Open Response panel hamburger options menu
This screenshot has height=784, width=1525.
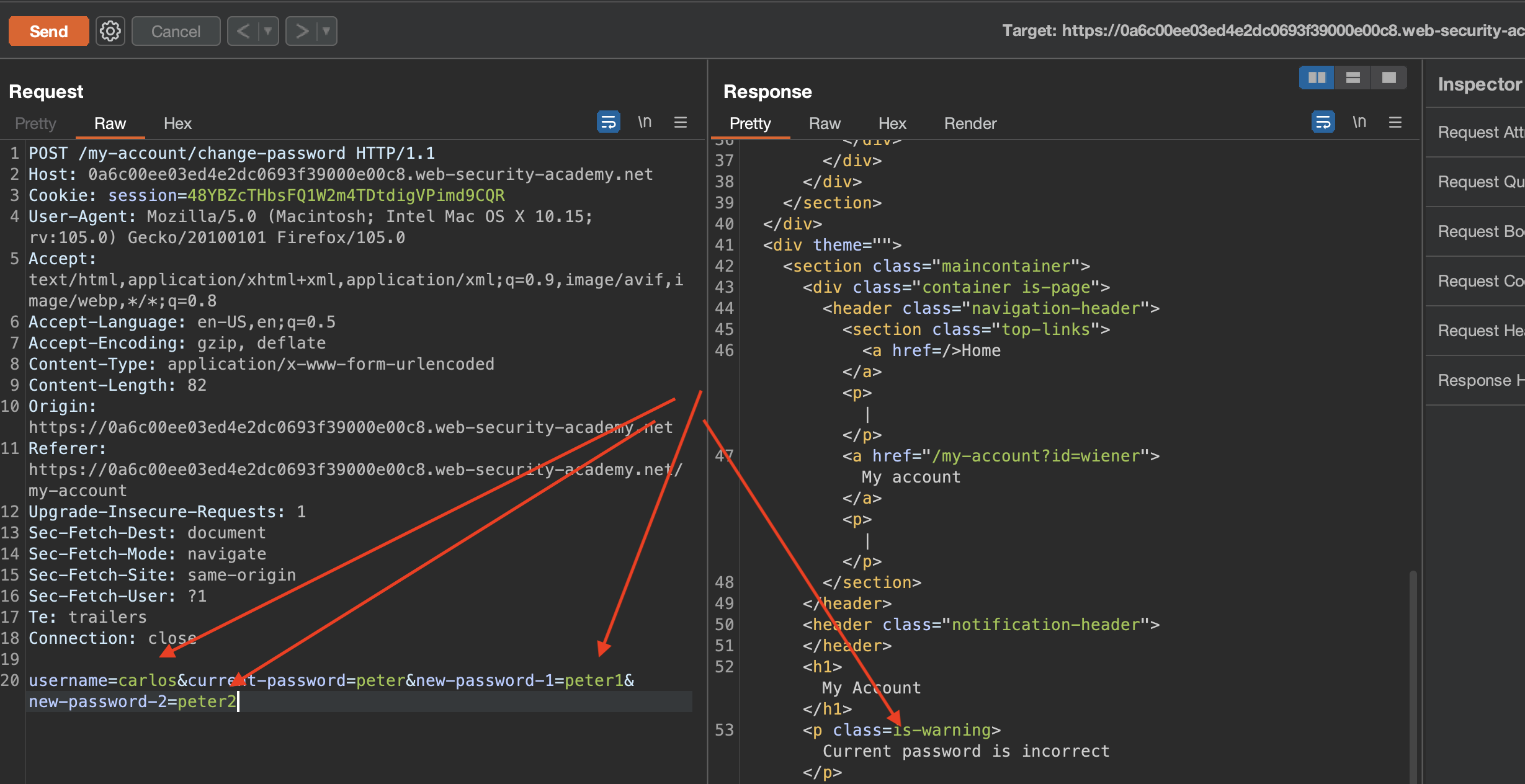point(1395,122)
